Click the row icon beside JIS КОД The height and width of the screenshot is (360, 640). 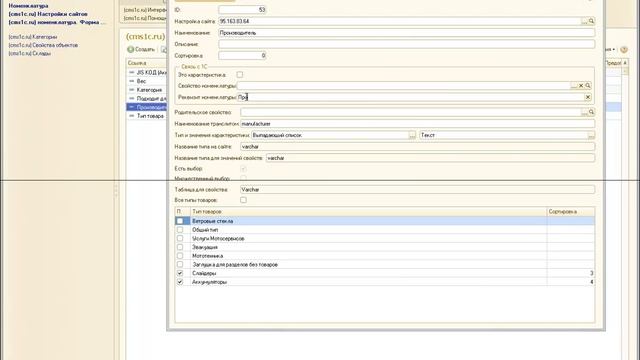tap(131, 72)
